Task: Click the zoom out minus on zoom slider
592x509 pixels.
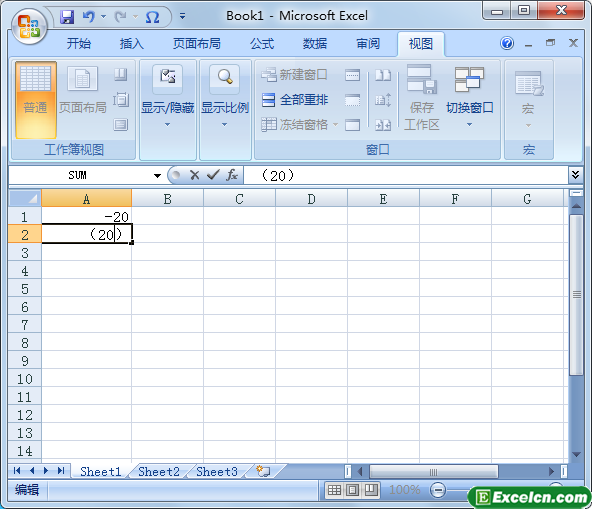Action: click(x=438, y=490)
